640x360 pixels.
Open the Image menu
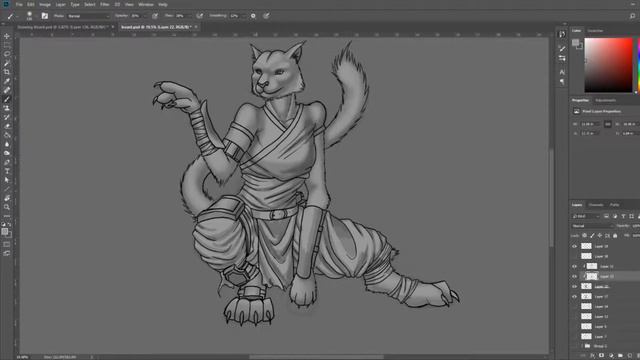coord(45,4)
